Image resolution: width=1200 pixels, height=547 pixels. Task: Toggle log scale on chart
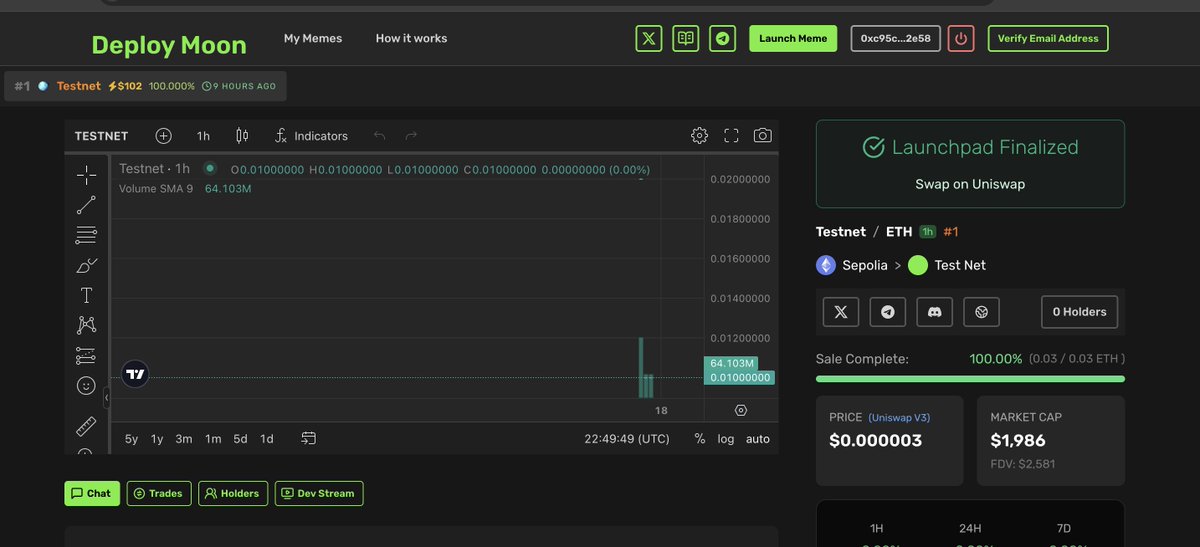(726, 438)
